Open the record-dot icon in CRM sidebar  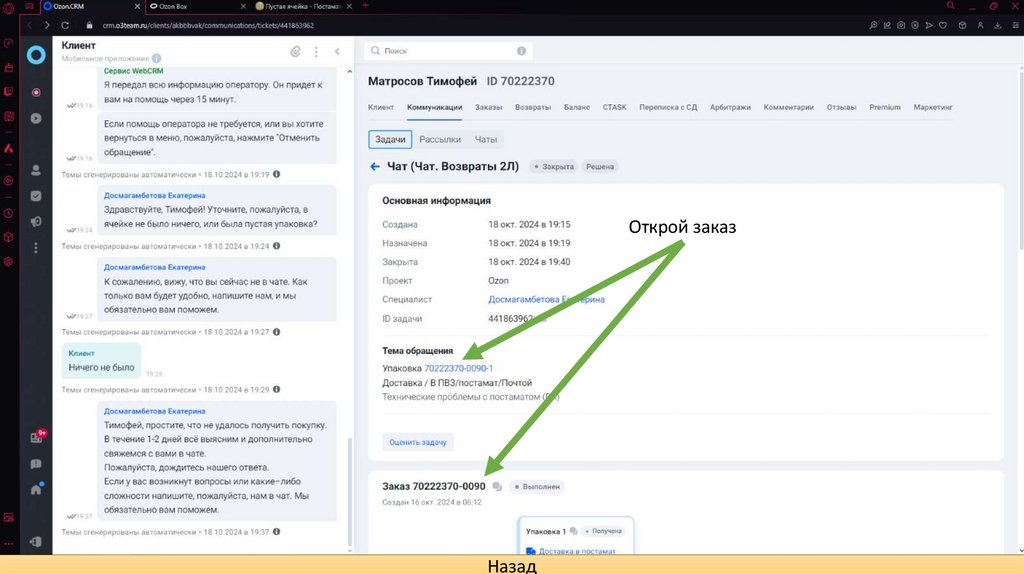coord(36,92)
